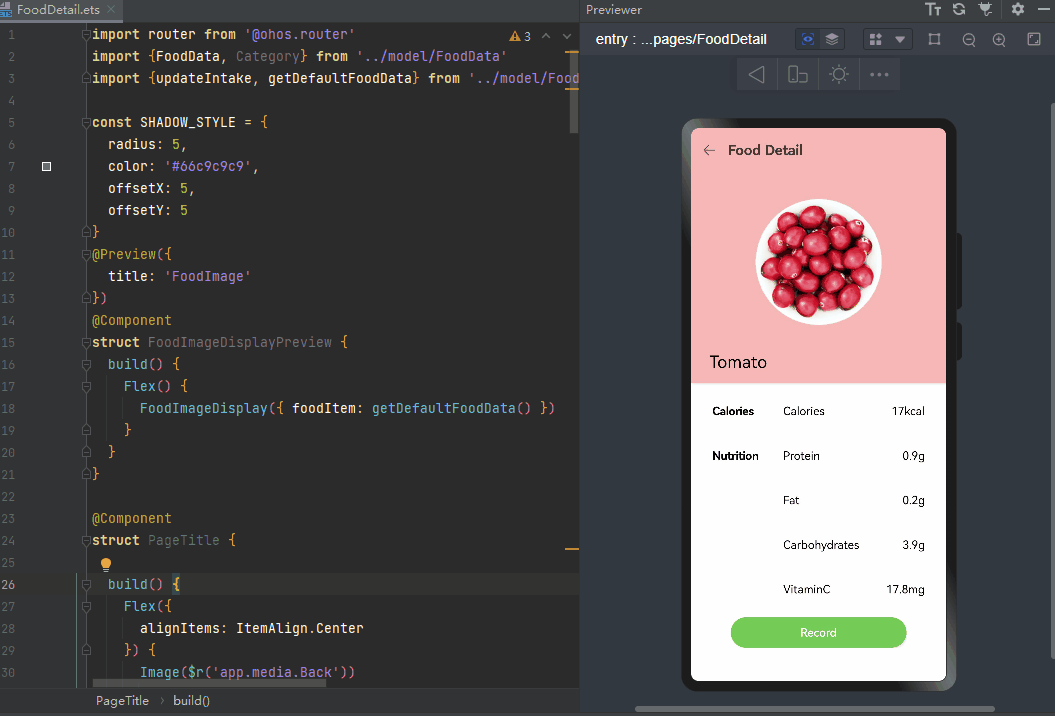Viewport: 1055px width, 716px height.
Task: Click the color swatch on line 7 gutter
Action: (x=46, y=166)
